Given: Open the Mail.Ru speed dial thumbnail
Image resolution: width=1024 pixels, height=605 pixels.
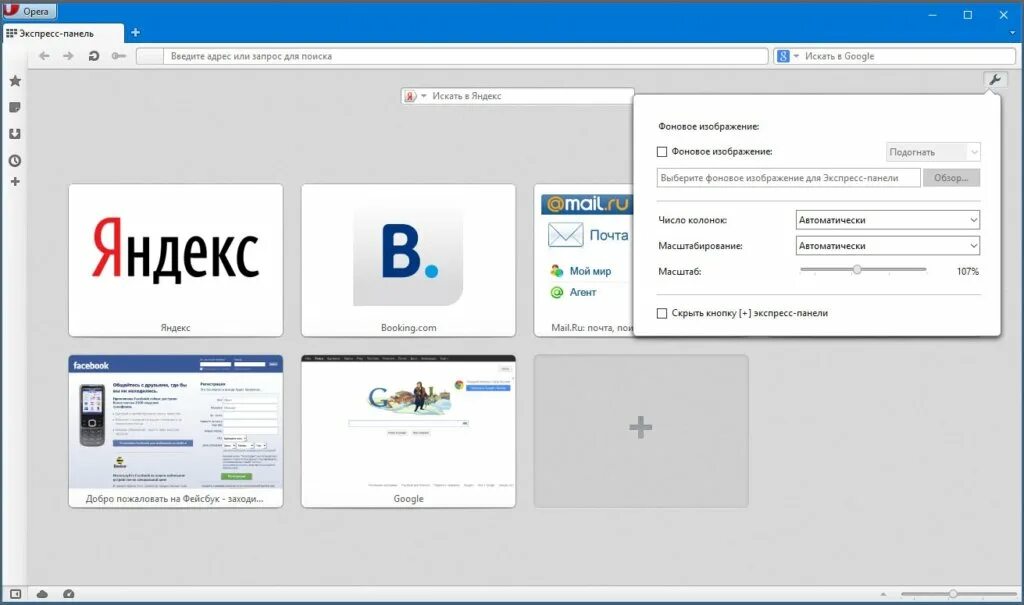Looking at the screenshot, I should [x=583, y=260].
